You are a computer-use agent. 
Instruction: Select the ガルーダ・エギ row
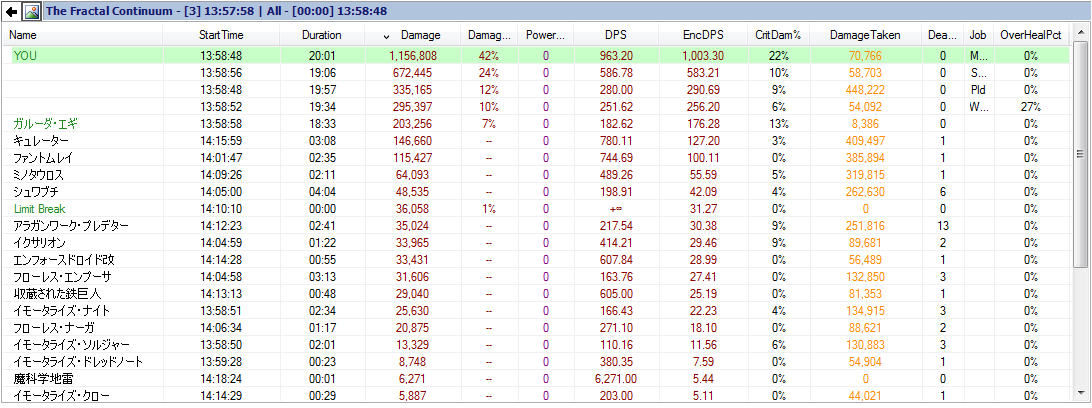pyautogui.click(x=537, y=123)
